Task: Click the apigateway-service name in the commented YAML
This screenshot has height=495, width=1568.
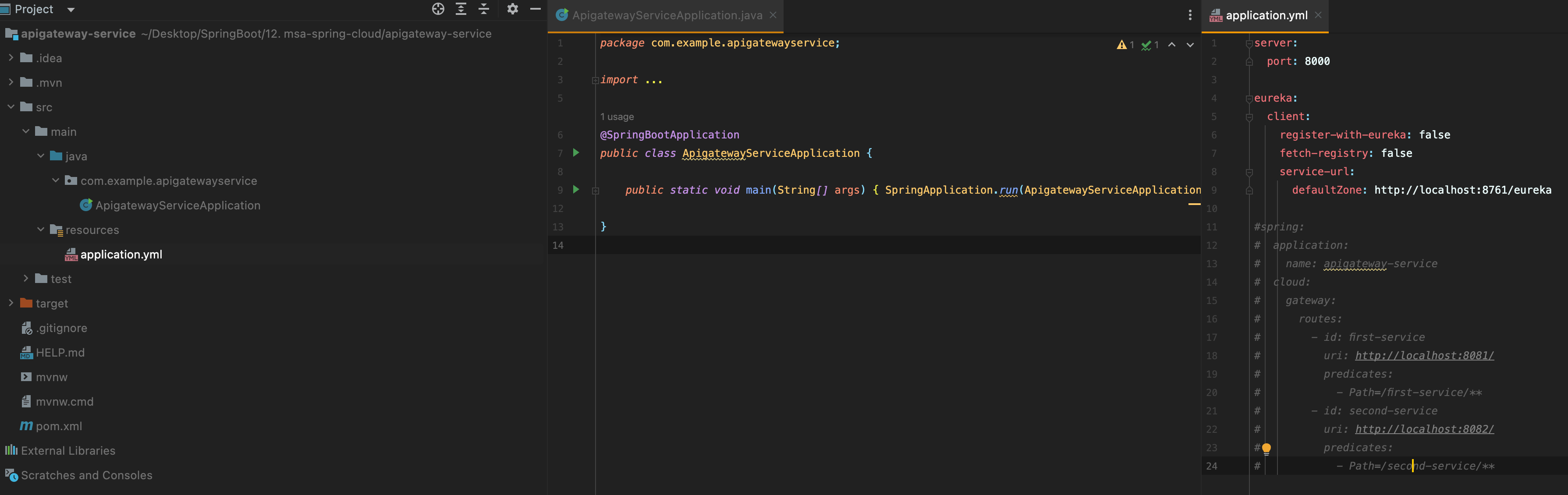Action: (x=1380, y=263)
